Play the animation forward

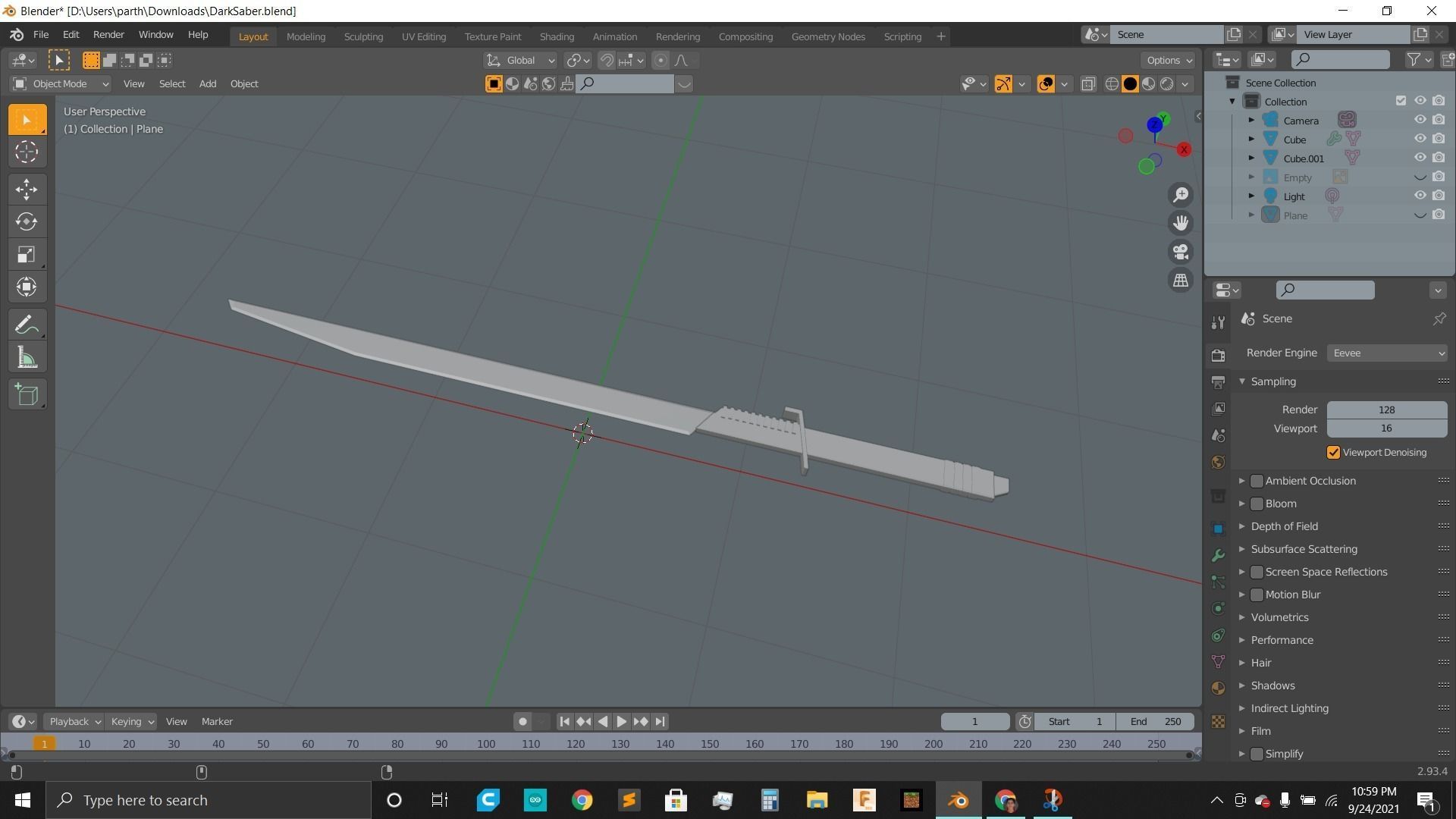pyautogui.click(x=621, y=722)
